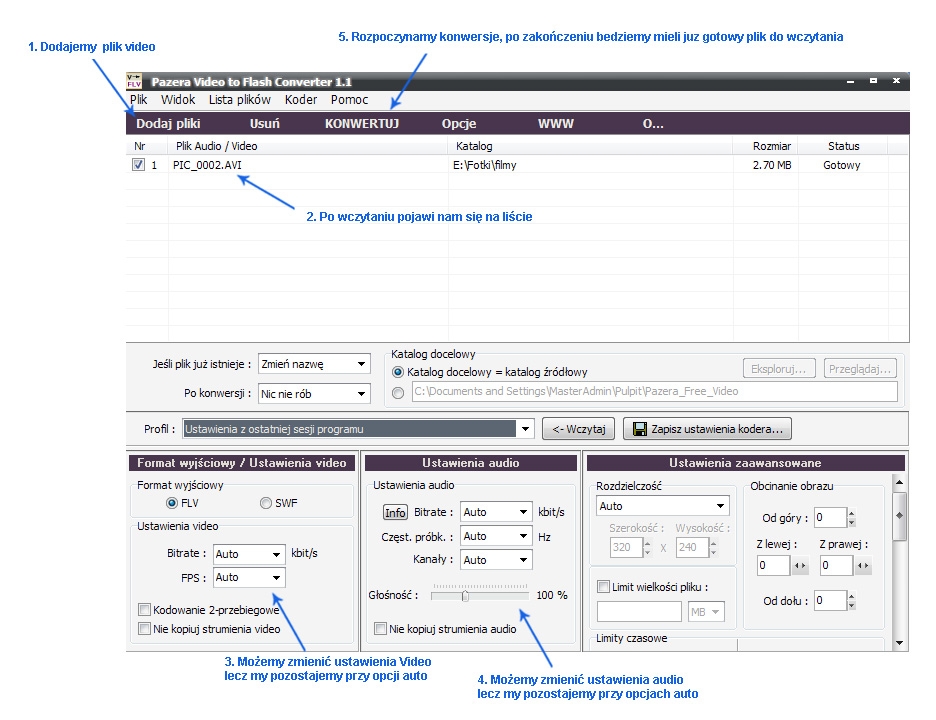
Task: Click the WWW toolbar button
Action: [556, 124]
